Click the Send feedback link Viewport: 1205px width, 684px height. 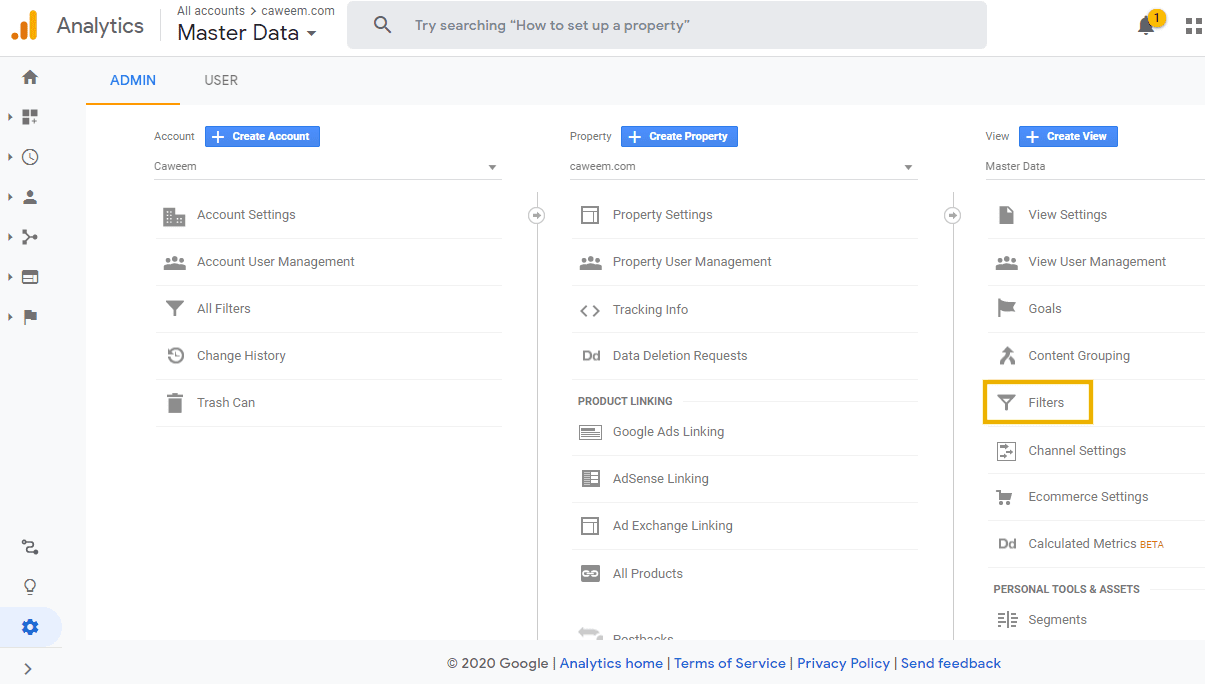click(951, 663)
